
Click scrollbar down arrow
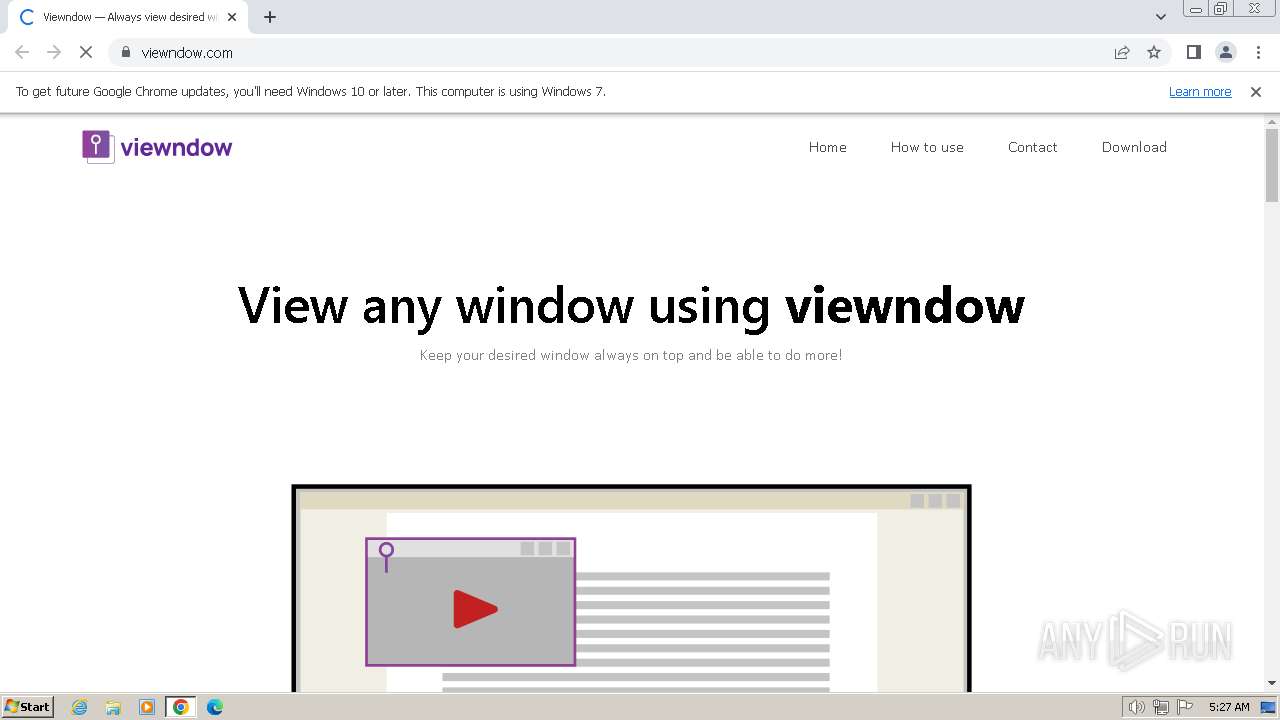(x=1272, y=683)
